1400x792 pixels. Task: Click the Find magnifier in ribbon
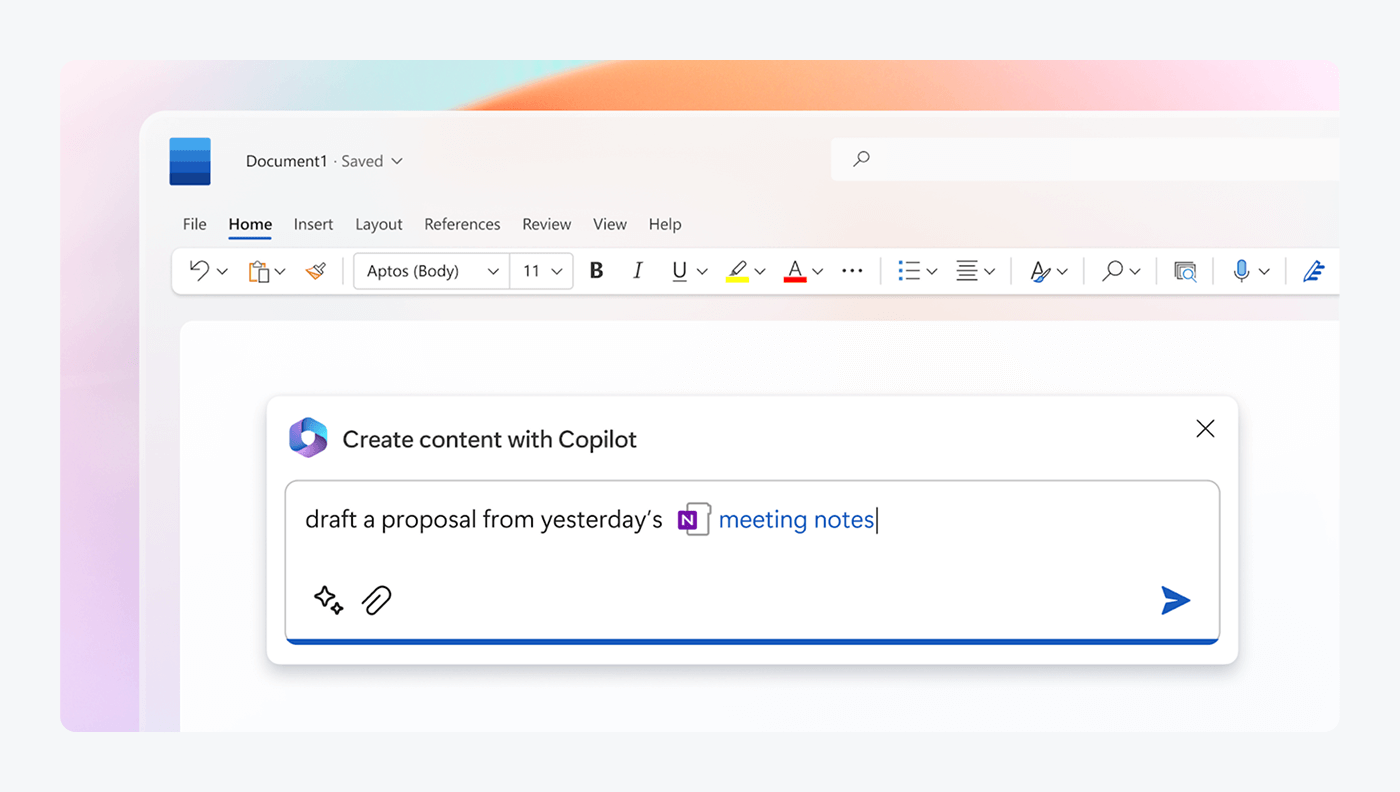tap(1112, 271)
